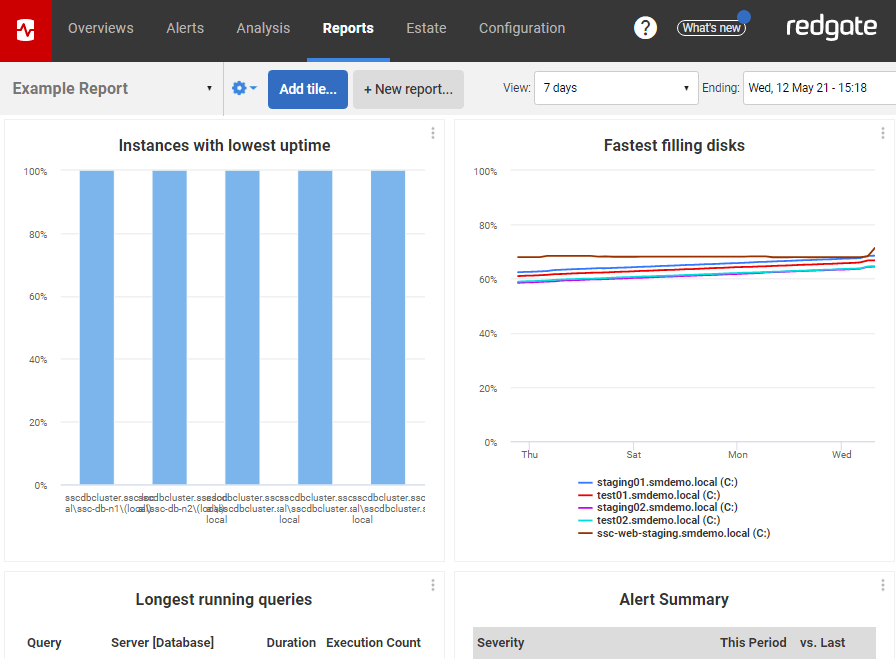Open tile options menu on Instances with lowest uptime
Image resolution: width=896 pixels, height=659 pixels.
pos(432,132)
